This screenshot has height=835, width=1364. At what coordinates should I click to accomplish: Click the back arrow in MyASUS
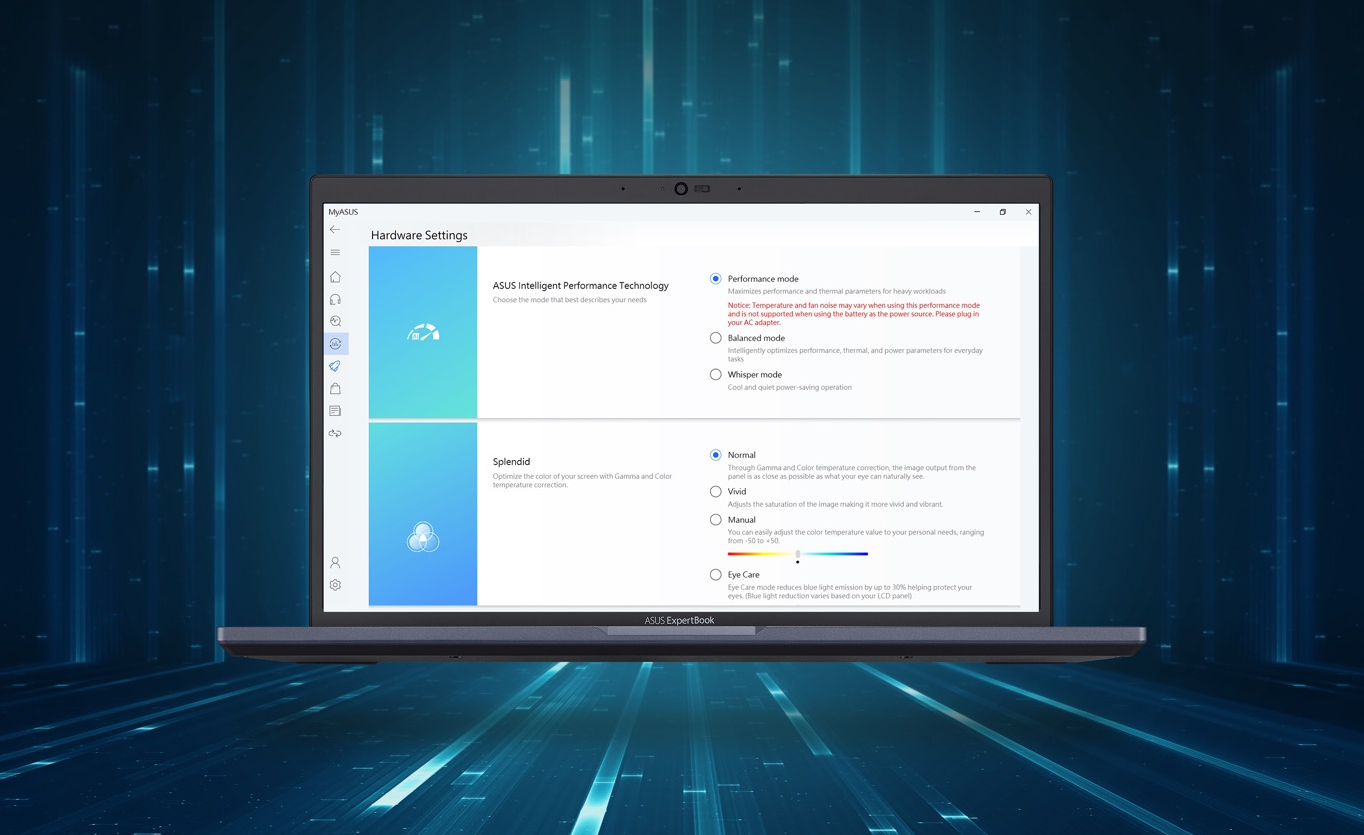pos(335,229)
